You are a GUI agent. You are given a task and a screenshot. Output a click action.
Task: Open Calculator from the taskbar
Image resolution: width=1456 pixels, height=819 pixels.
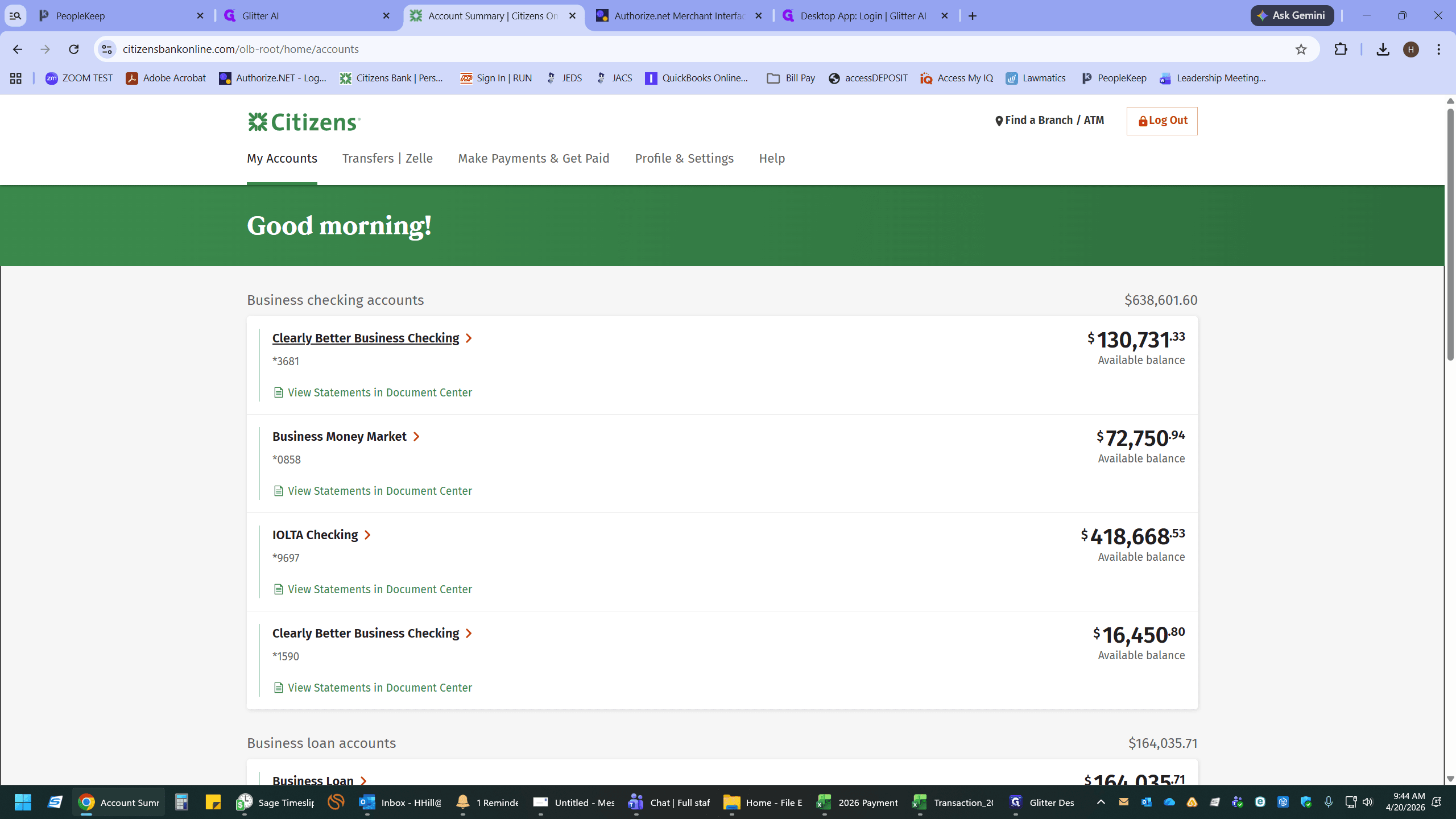click(x=181, y=803)
